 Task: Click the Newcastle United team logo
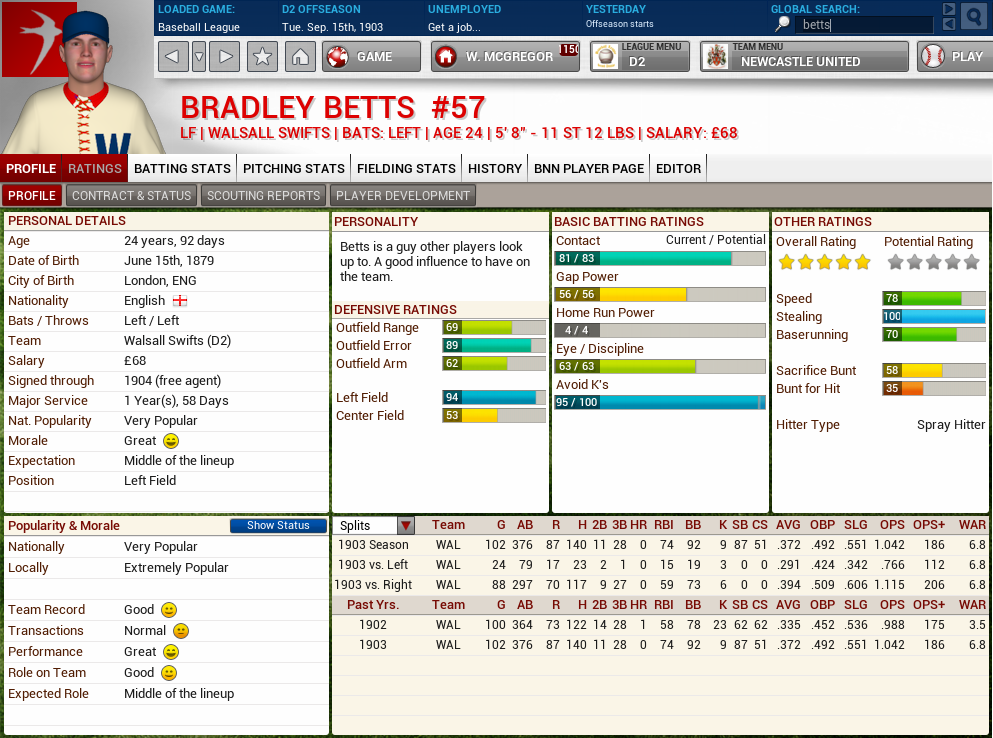[x=713, y=57]
